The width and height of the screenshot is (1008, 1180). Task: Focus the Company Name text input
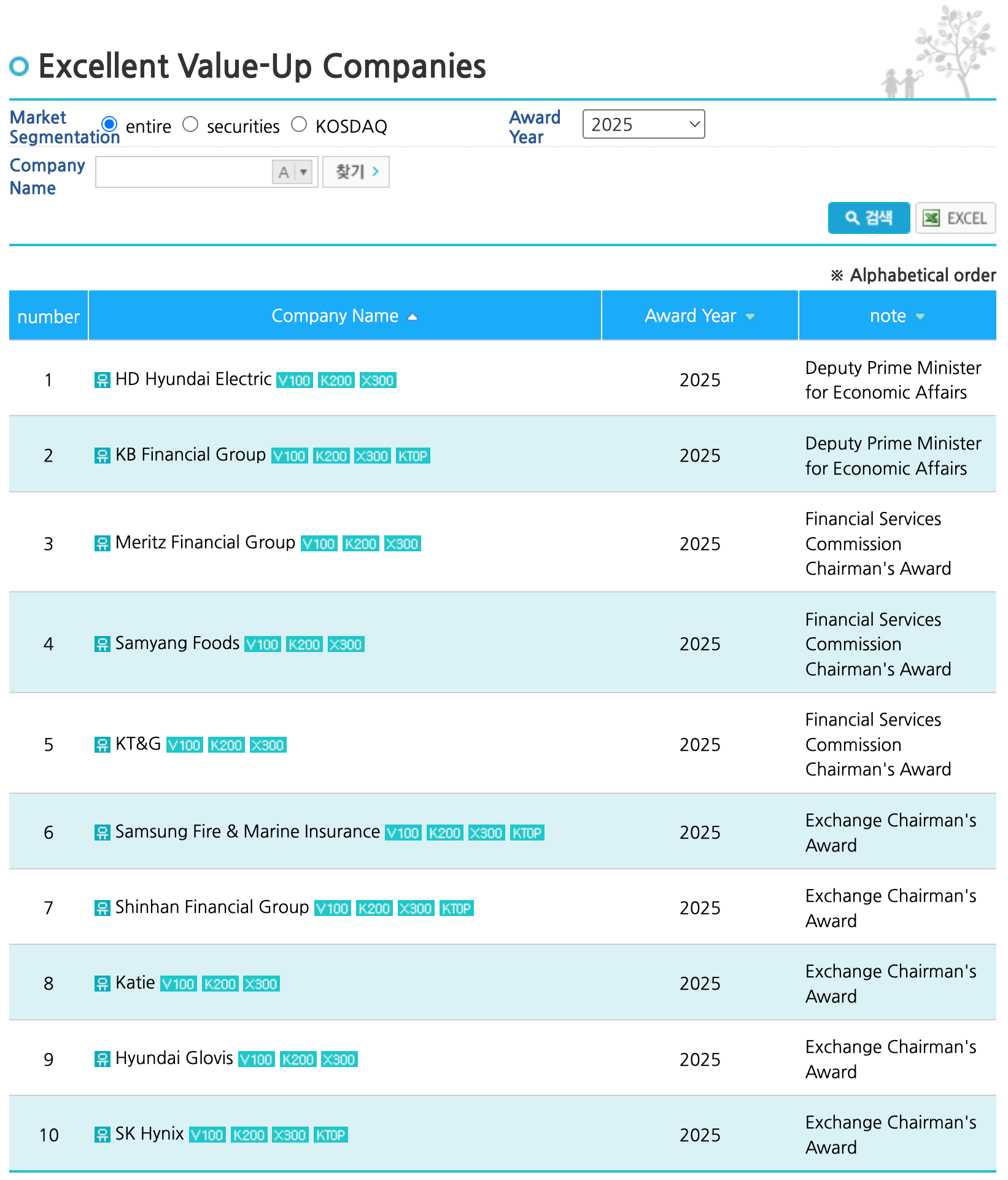pos(184,173)
